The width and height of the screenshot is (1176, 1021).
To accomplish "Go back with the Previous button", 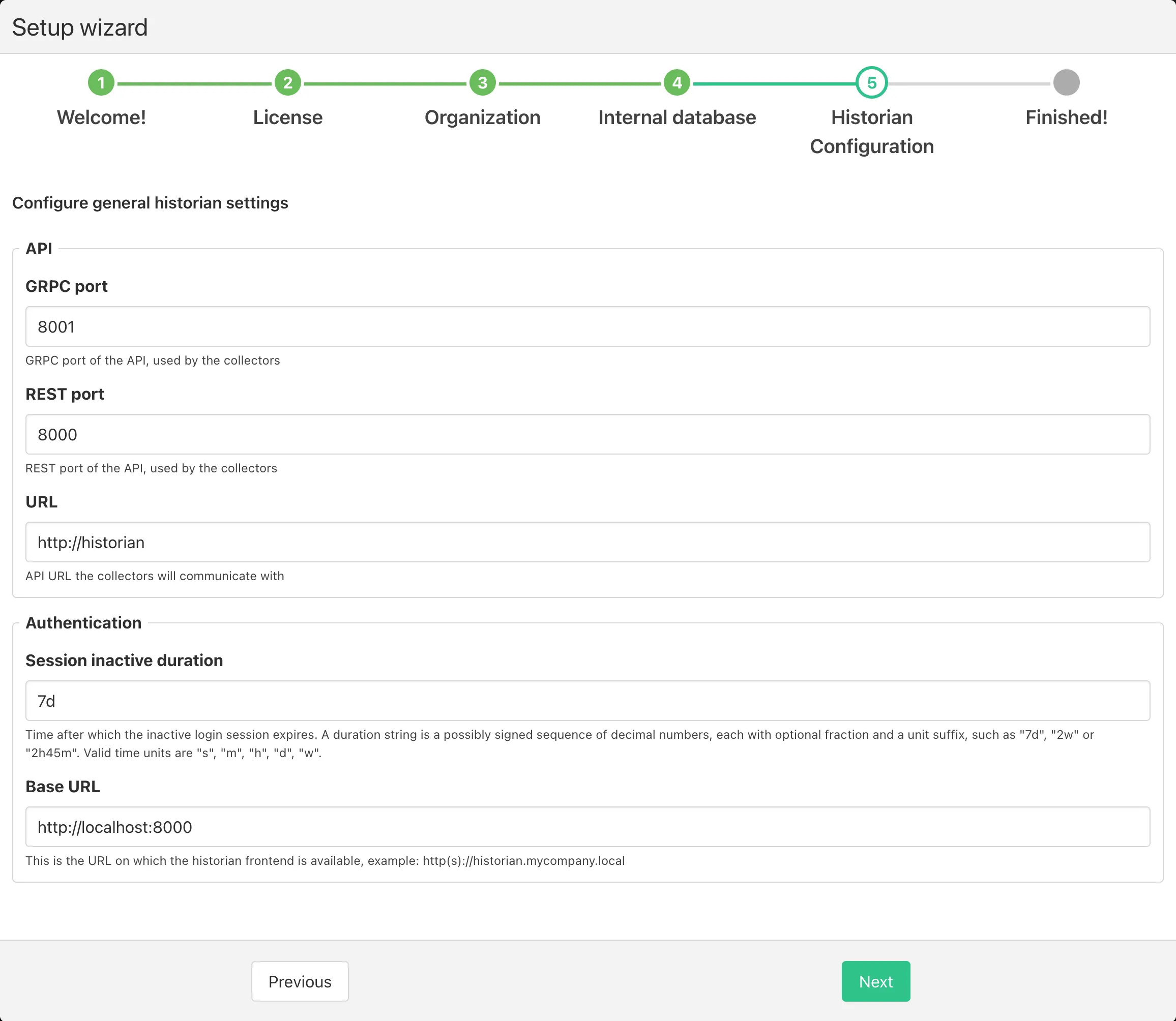I will [300, 981].
